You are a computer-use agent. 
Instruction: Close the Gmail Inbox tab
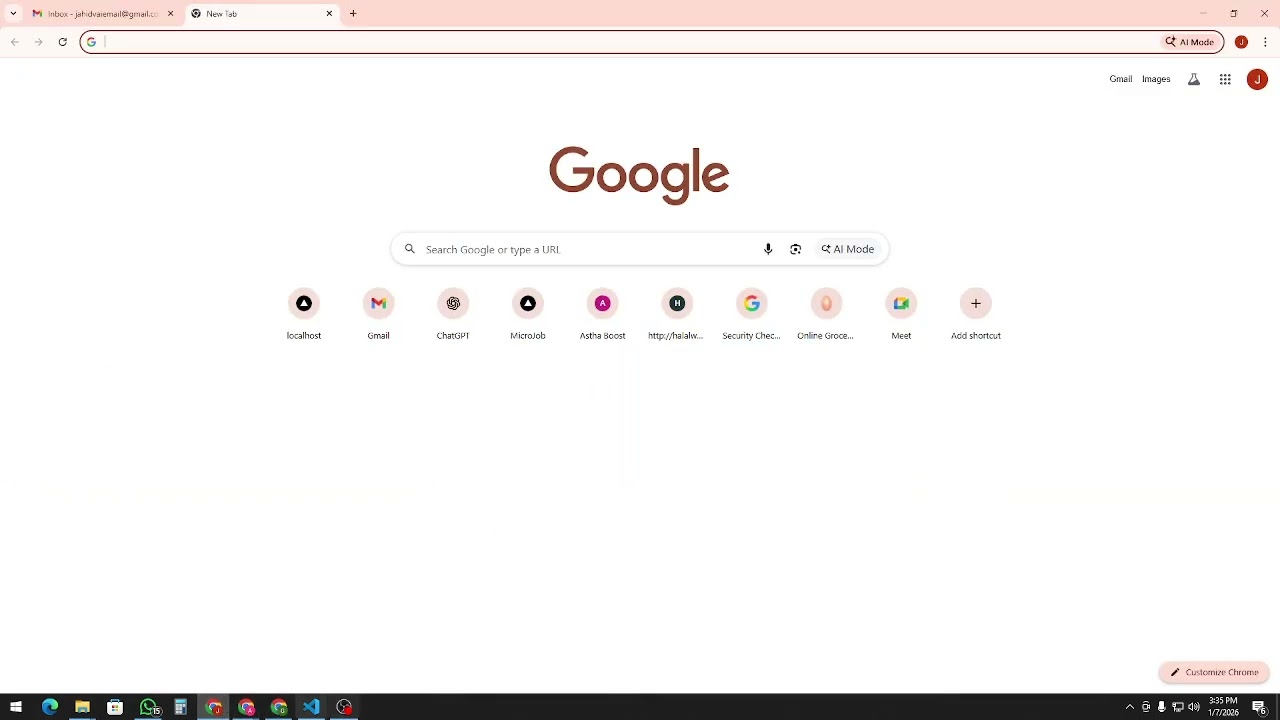170,14
